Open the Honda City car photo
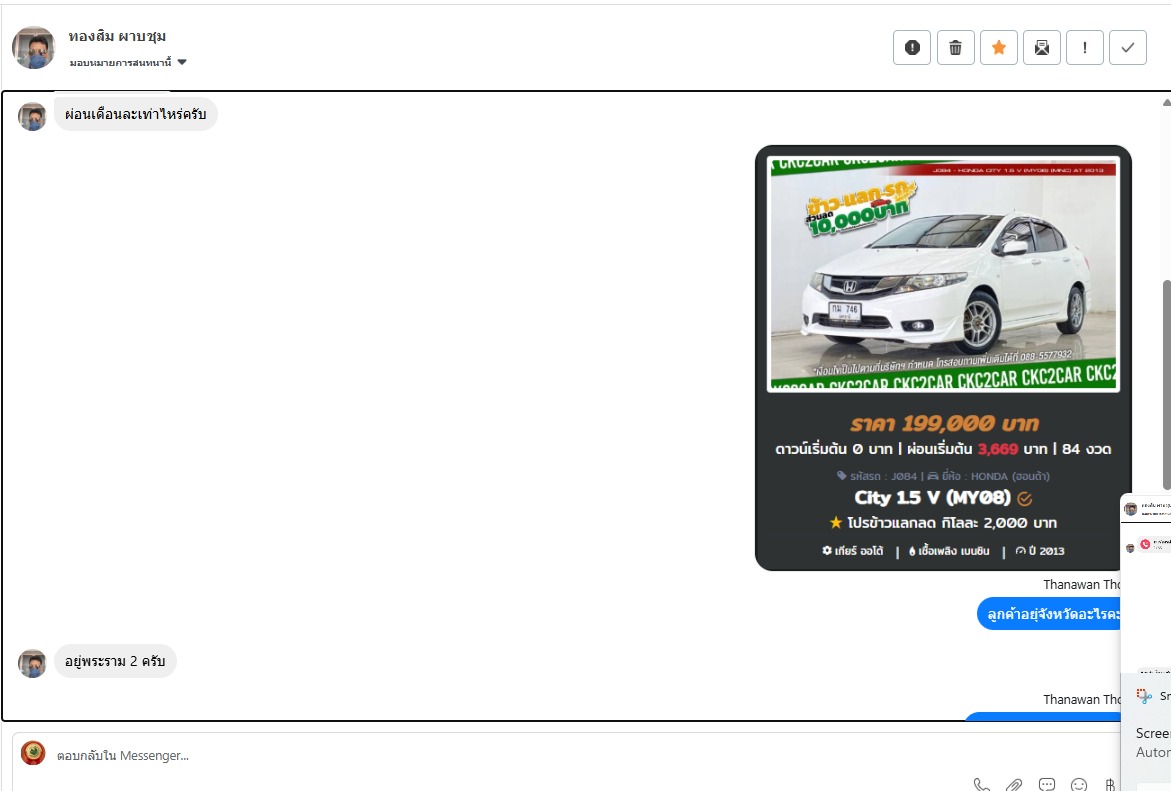This screenshot has height=791, width=1171. (943, 274)
